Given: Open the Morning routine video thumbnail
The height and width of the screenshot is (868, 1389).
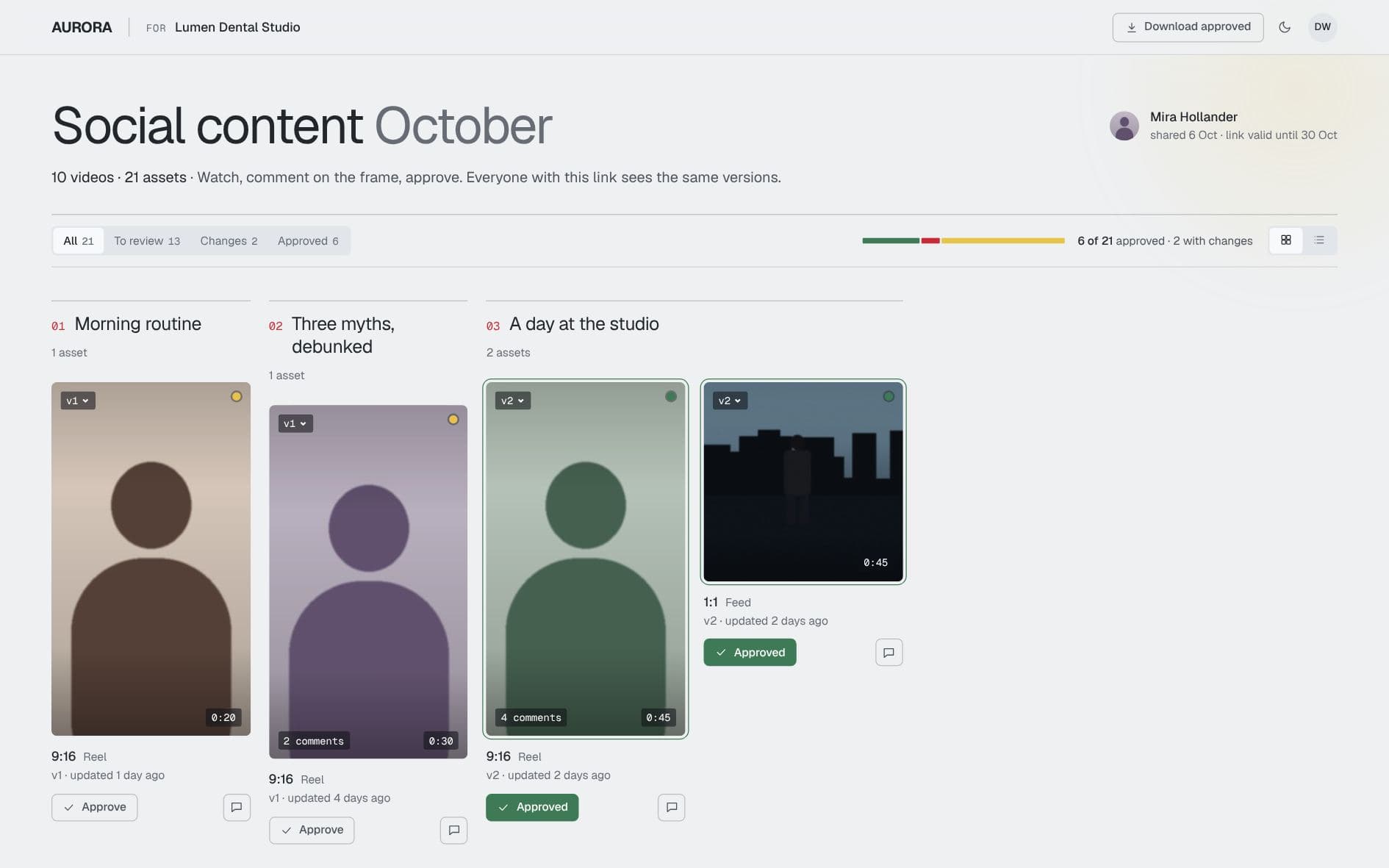Looking at the screenshot, I should 151,559.
